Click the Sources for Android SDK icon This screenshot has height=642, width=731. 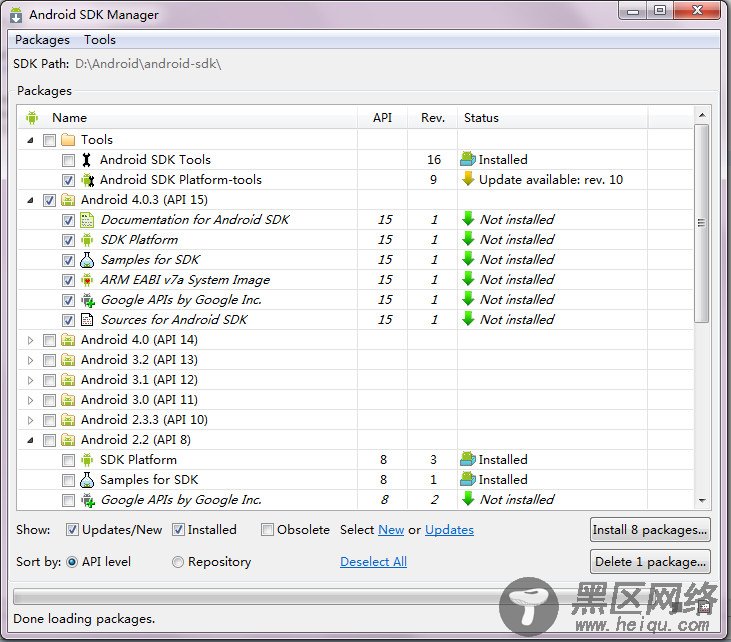point(87,320)
